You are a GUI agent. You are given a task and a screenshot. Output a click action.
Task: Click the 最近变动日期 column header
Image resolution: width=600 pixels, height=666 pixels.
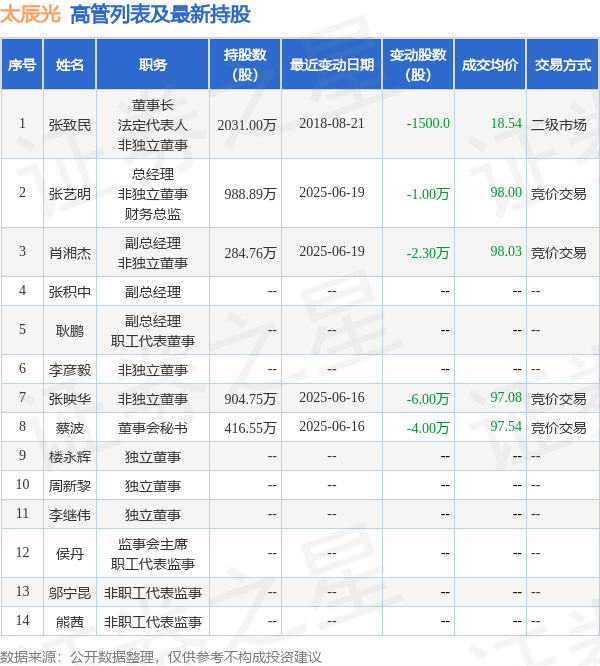(332, 65)
